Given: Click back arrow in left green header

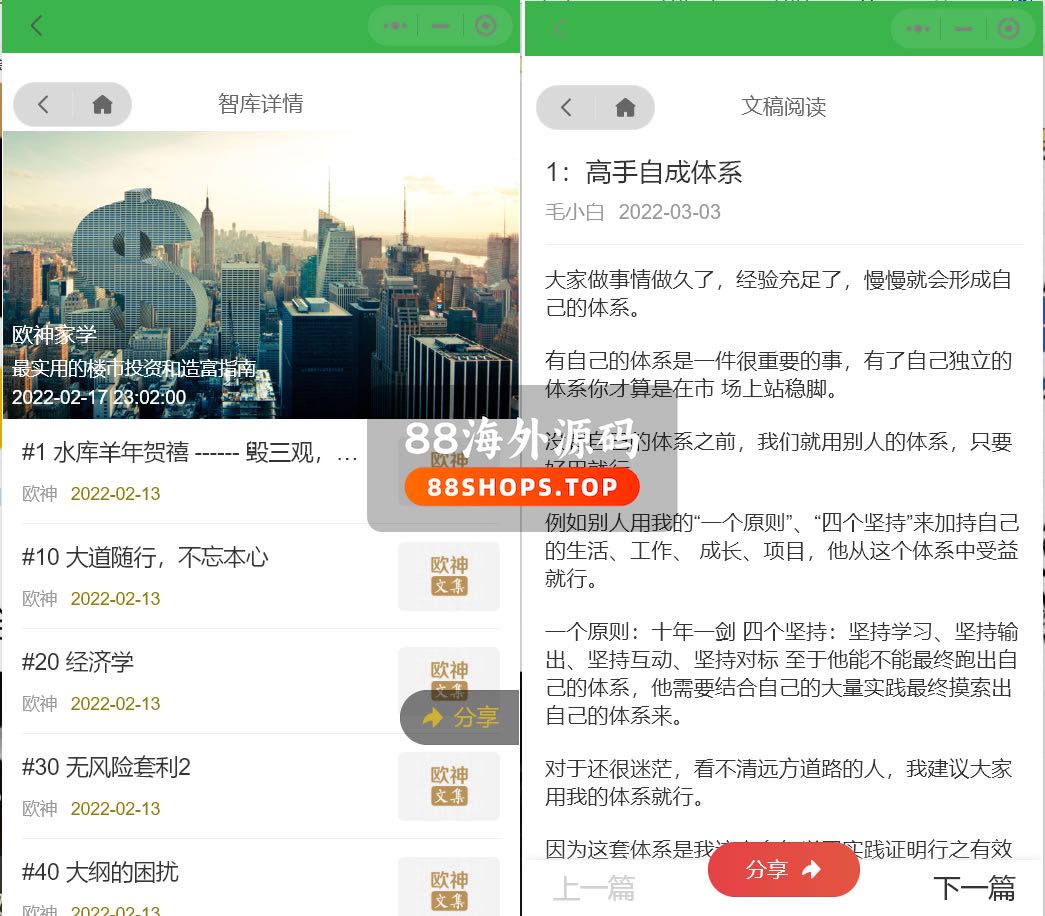Looking at the screenshot, I should (37, 26).
